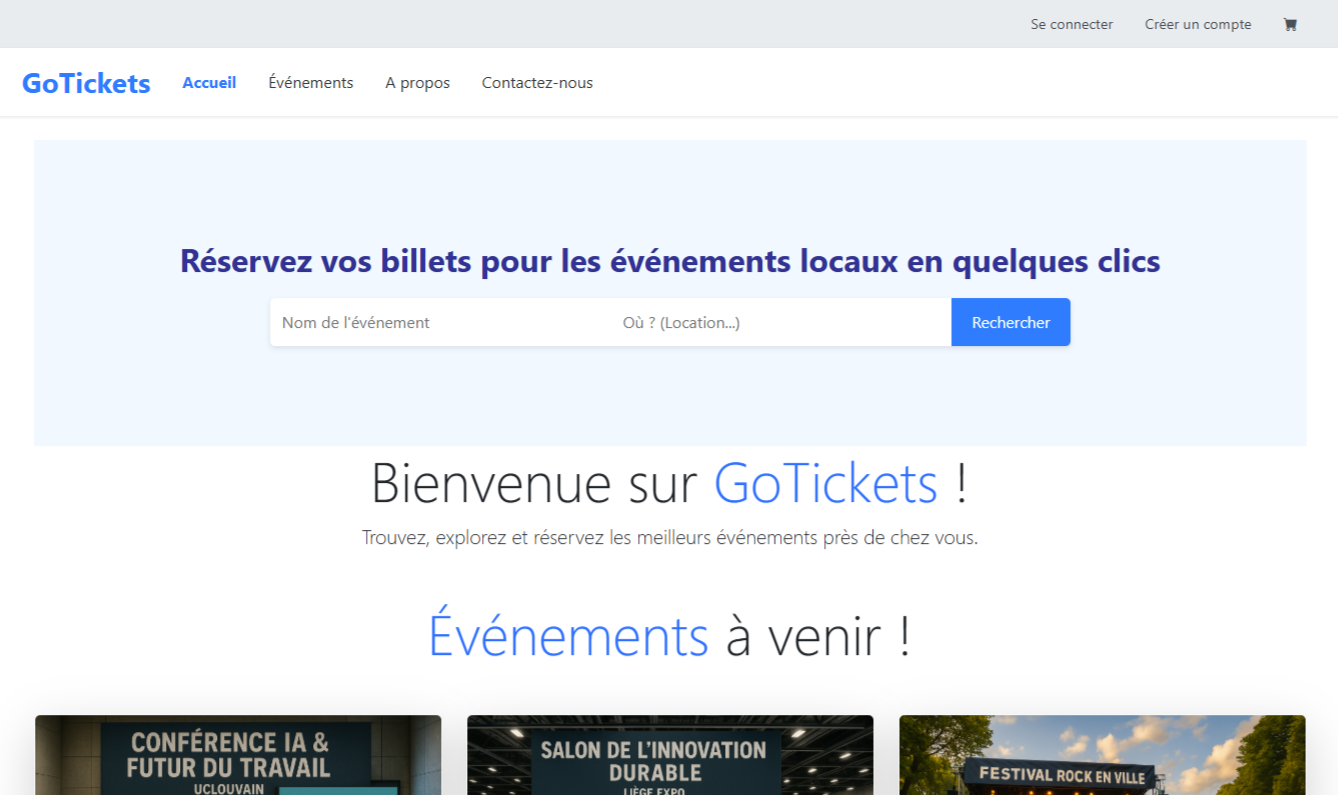Click the Rechercher button
Image resolution: width=1338 pixels, height=795 pixels.
(x=1010, y=322)
